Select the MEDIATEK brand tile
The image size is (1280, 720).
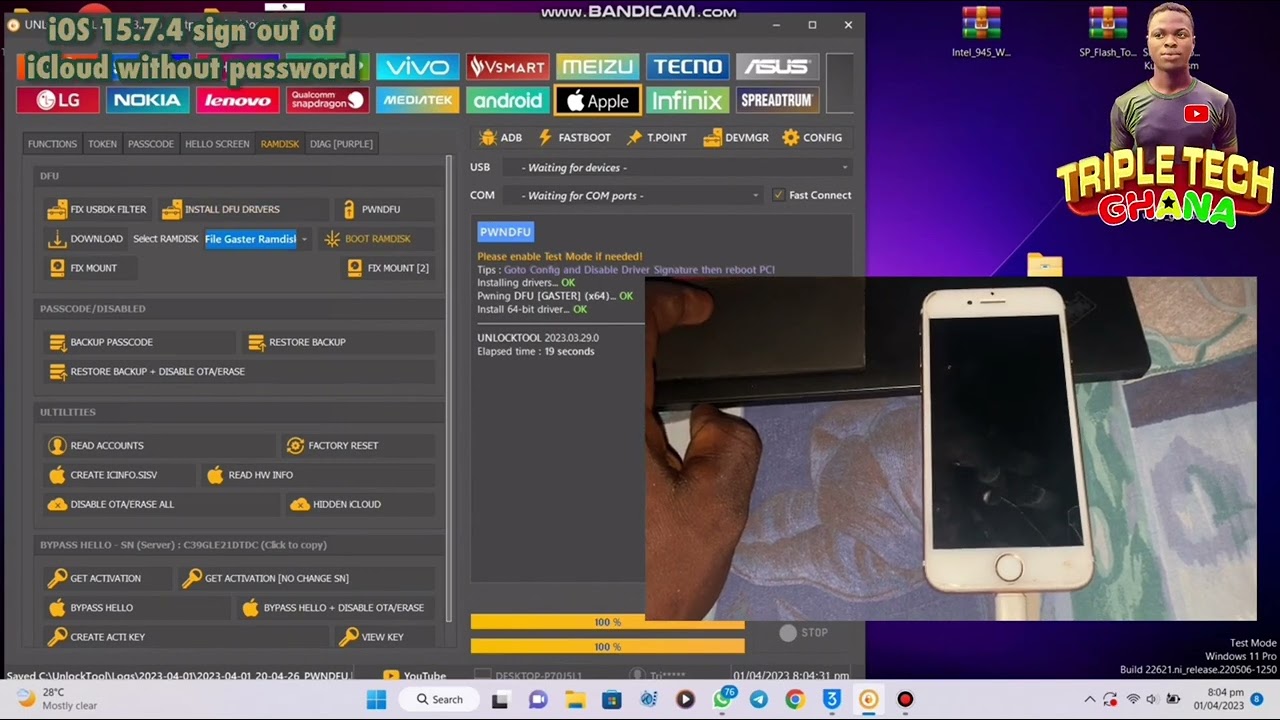coord(417,100)
